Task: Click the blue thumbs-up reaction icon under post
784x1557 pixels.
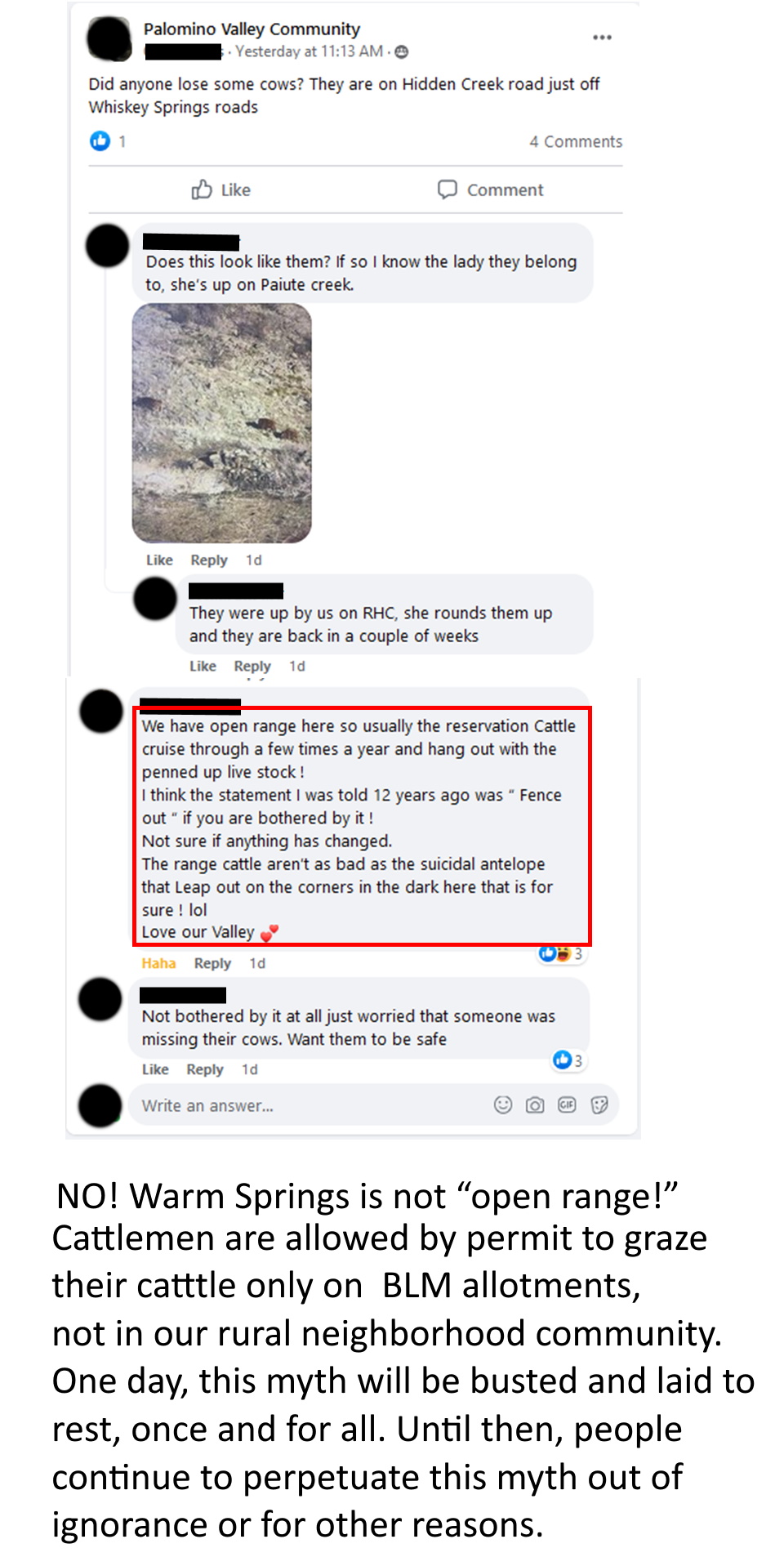Action: pyautogui.click(x=100, y=141)
